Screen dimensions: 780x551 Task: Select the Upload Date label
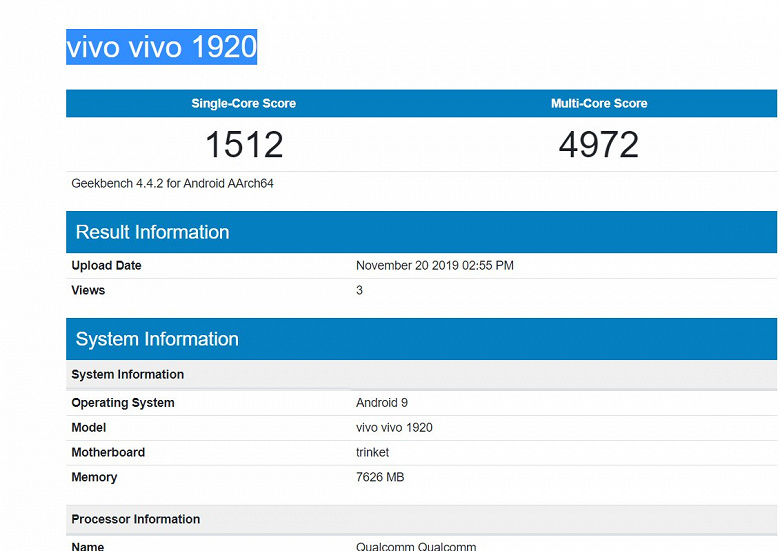[x=106, y=266]
